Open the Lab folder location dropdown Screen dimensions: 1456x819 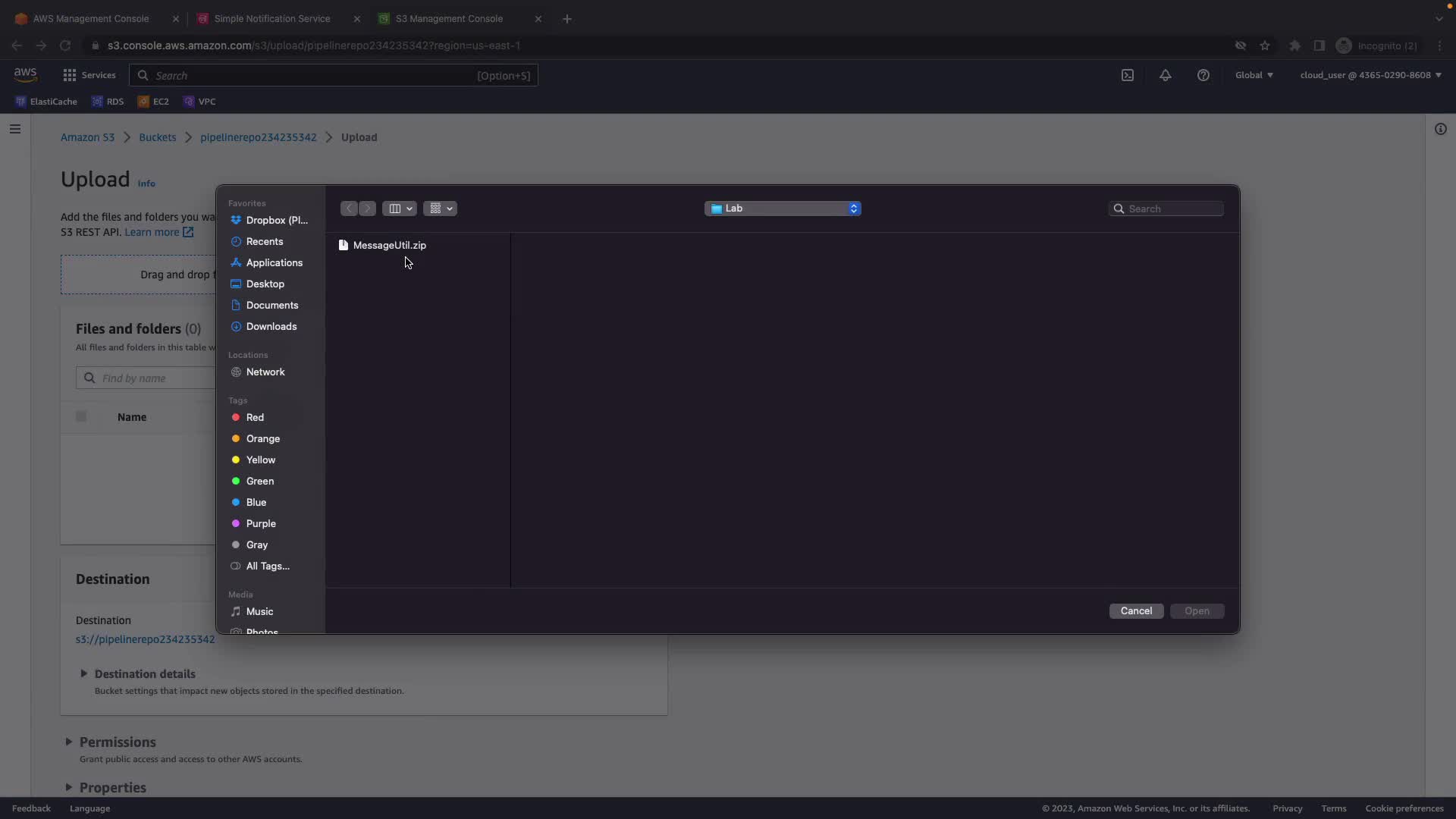pos(783,209)
